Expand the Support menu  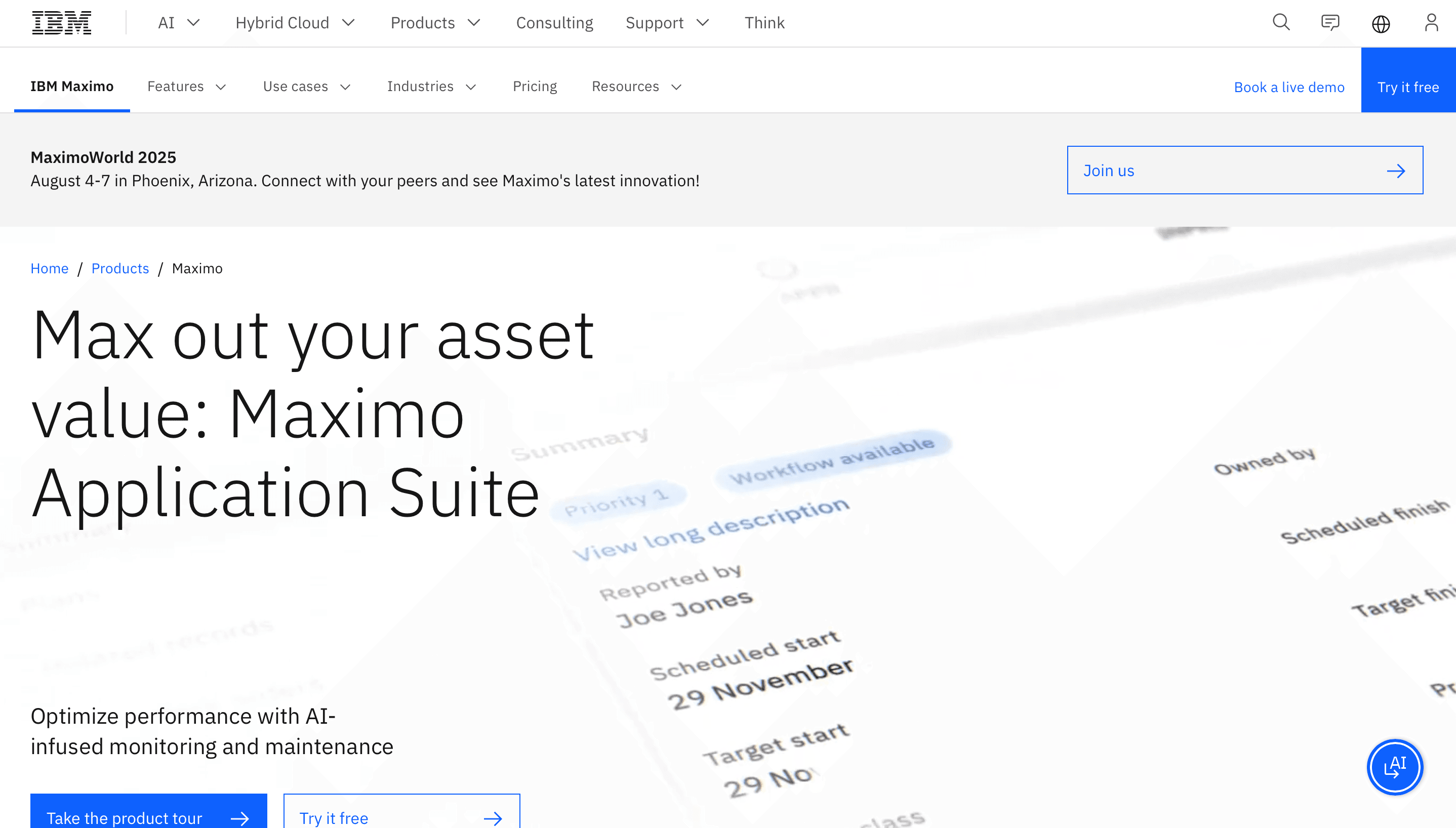pyautogui.click(x=668, y=23)
